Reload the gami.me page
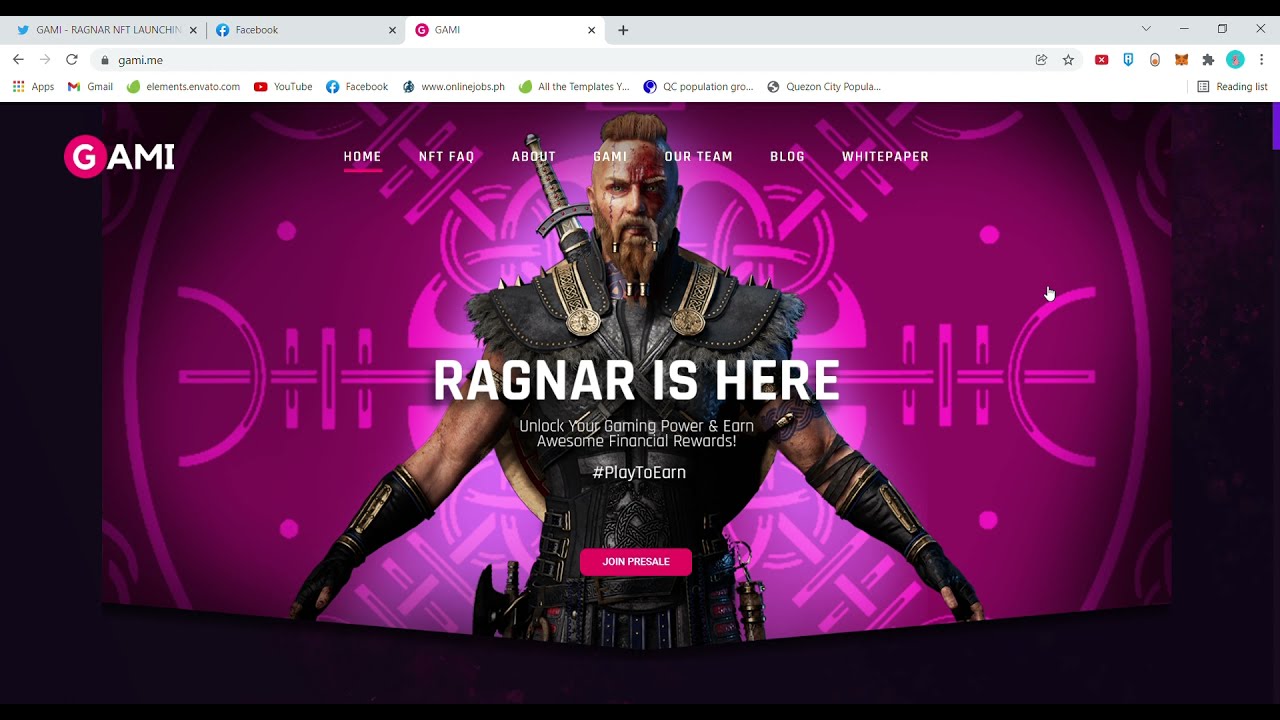Screen dimensions: 1280x720 pyautogui.click(x=72, y=60)
